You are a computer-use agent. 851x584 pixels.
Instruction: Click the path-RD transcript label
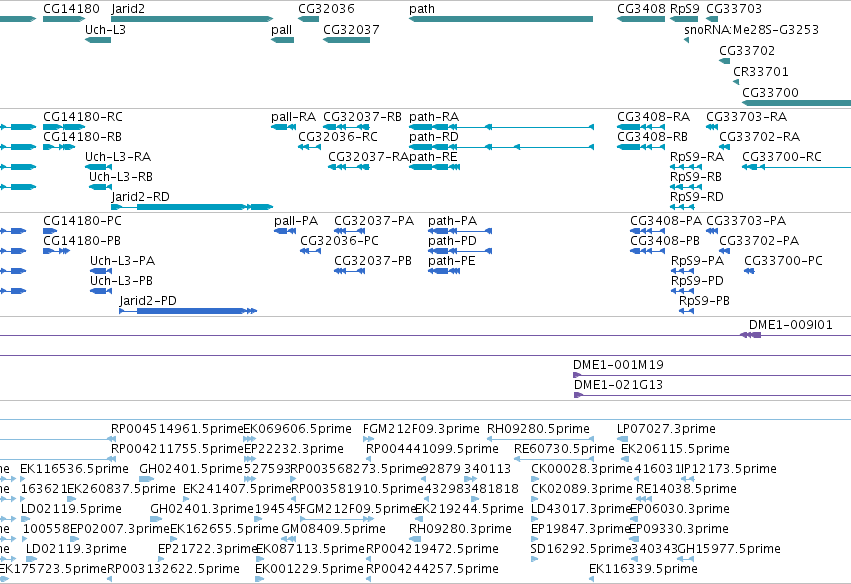point(434,137)
